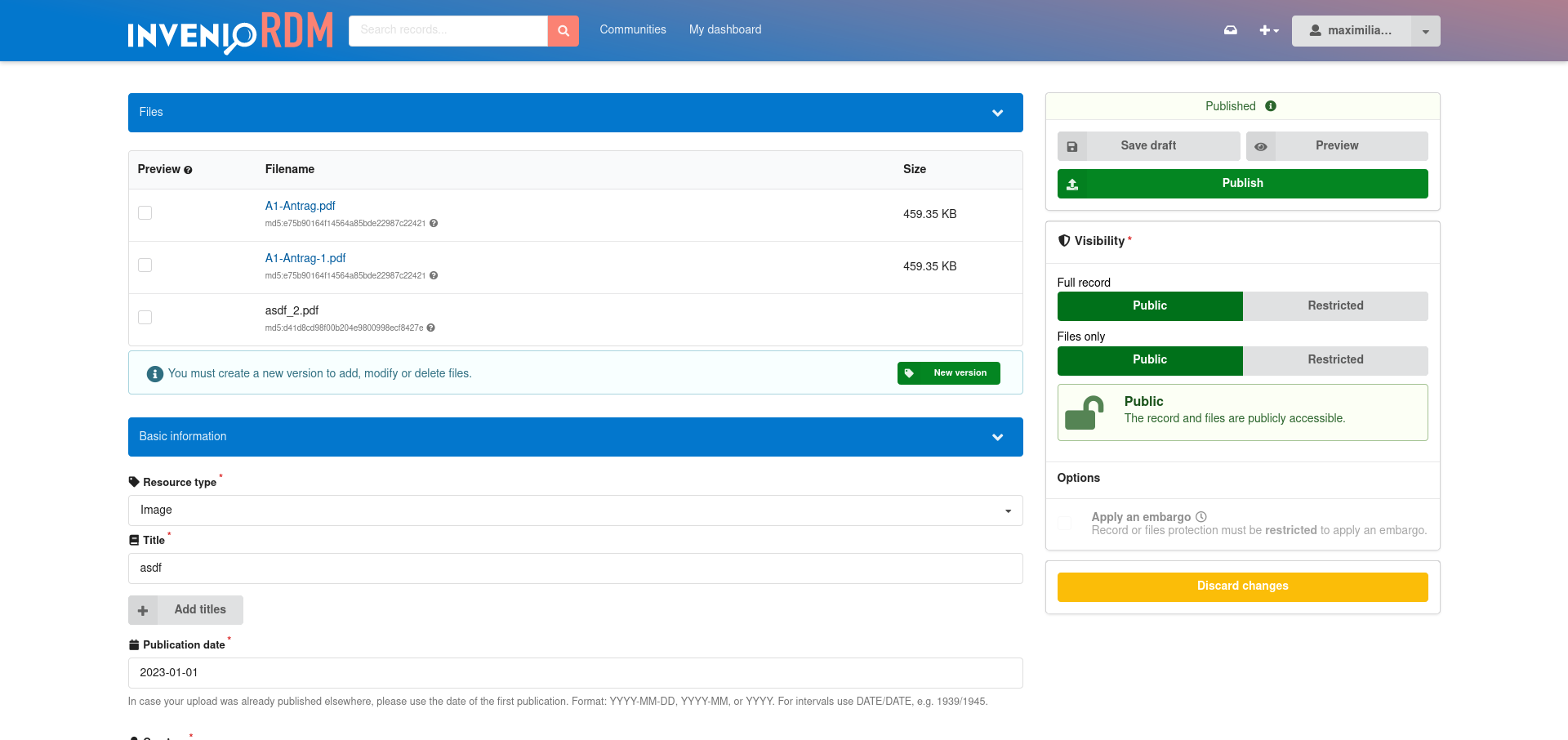The width and height of the screenshot is (1568, 740).
Task: Check the preview checkbox for A1-Antrag.pdf
Action: [145, 212]
